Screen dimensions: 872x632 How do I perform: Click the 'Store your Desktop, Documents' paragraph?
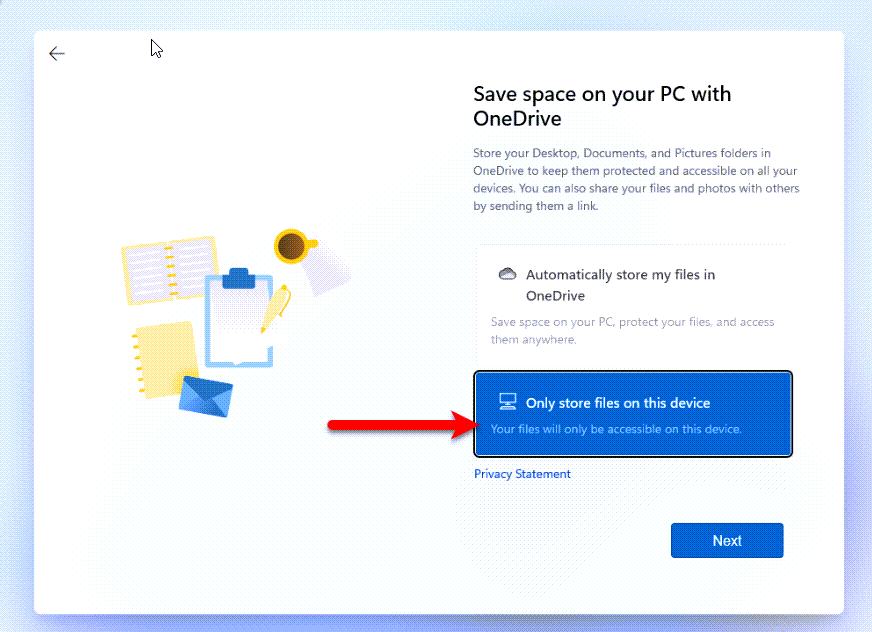(x=636, y=179)
